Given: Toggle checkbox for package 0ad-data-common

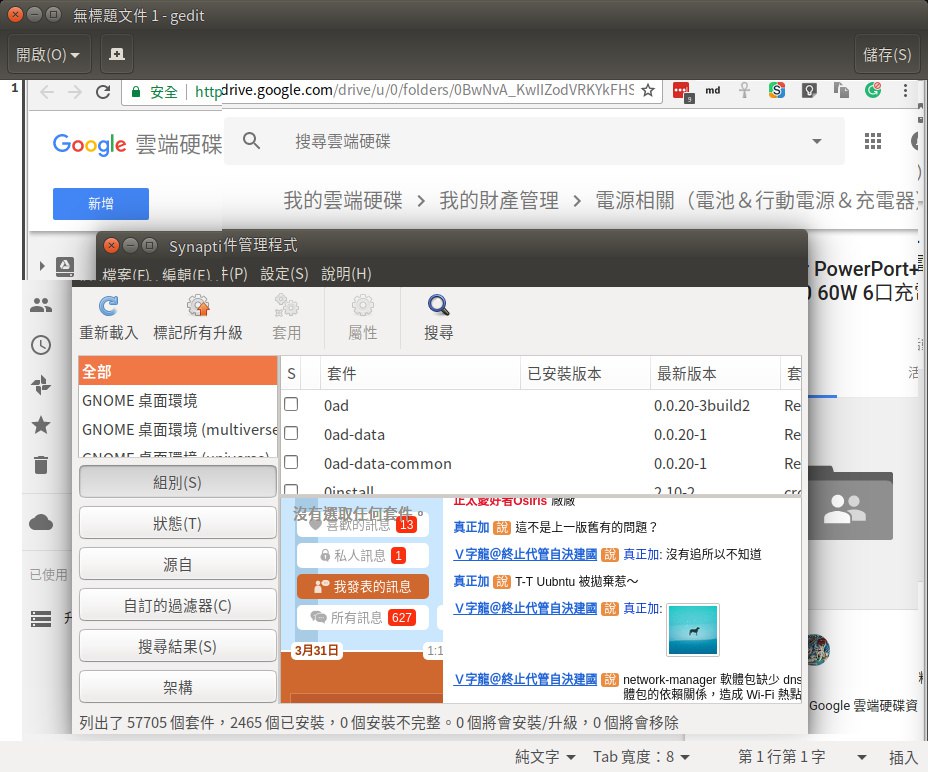Looking at the screenshot, I should click(291, 462).
